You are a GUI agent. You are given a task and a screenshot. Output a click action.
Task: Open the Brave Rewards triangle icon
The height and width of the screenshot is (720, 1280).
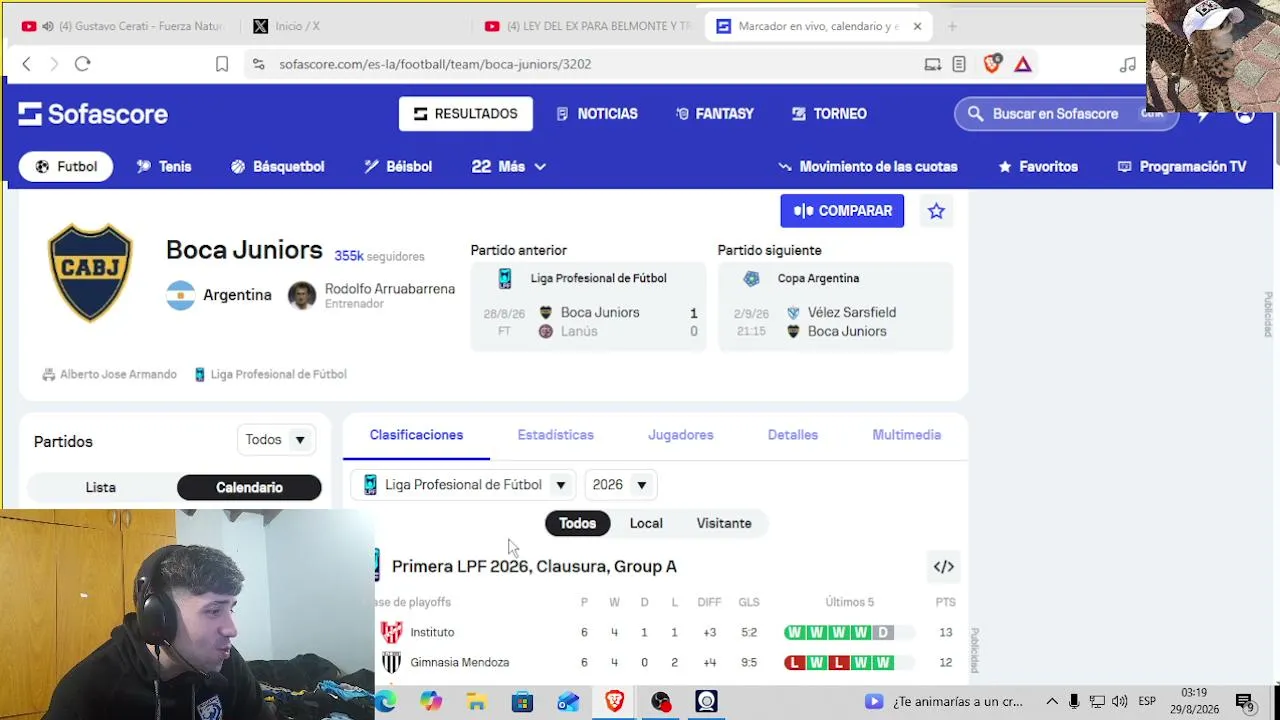click(x=1023, y=64)
